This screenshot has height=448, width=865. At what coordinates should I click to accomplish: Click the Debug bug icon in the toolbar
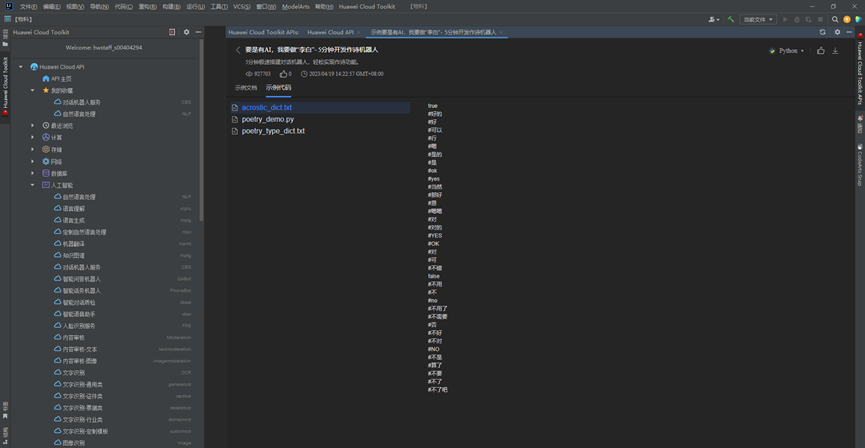pos(797,19)
